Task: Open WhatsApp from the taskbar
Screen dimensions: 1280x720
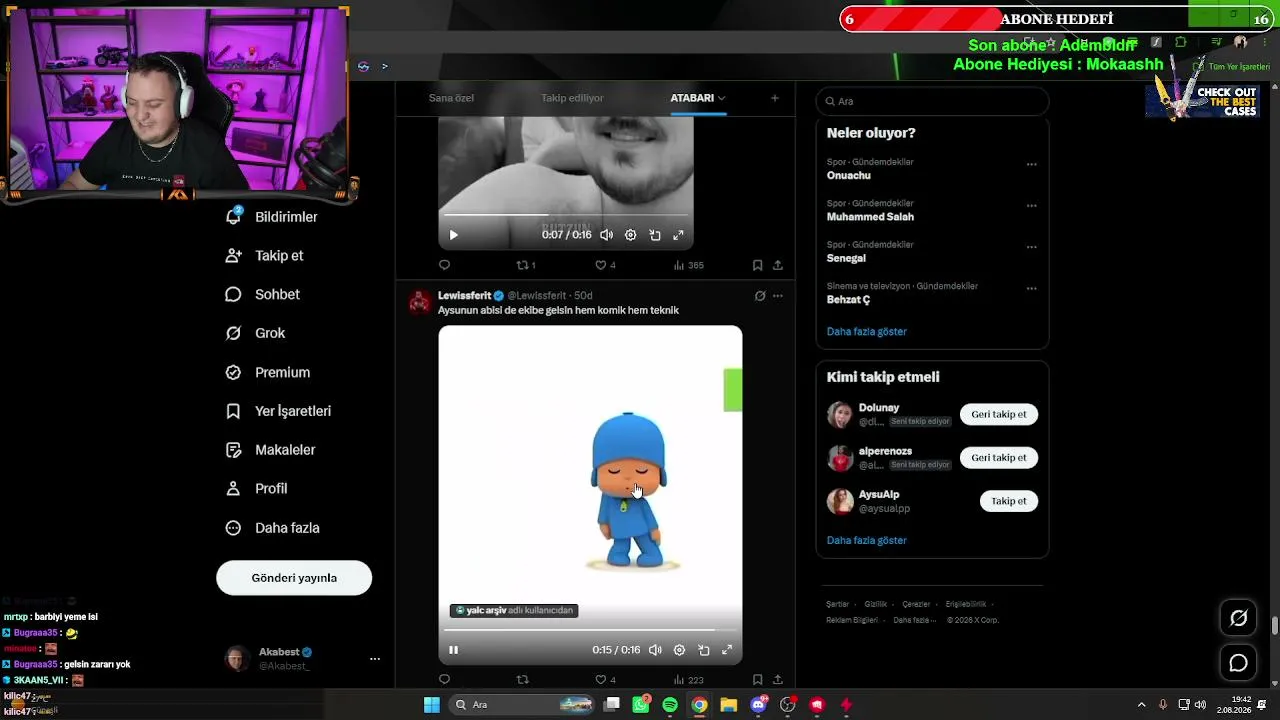Action: [641, 705]
